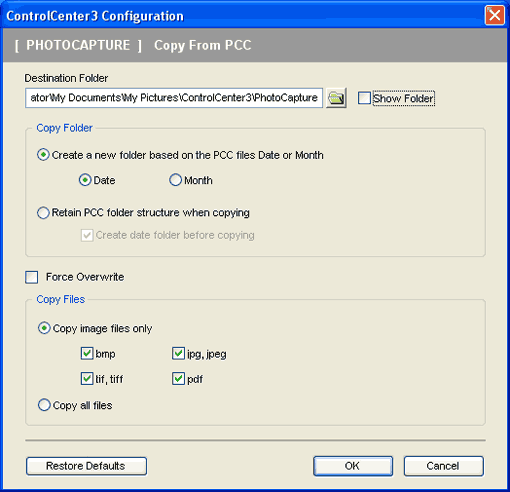Screen dimensions: 510x492
Task: Uncheck the jpg, jpeg file type
Action: click(x=178, y=353)
